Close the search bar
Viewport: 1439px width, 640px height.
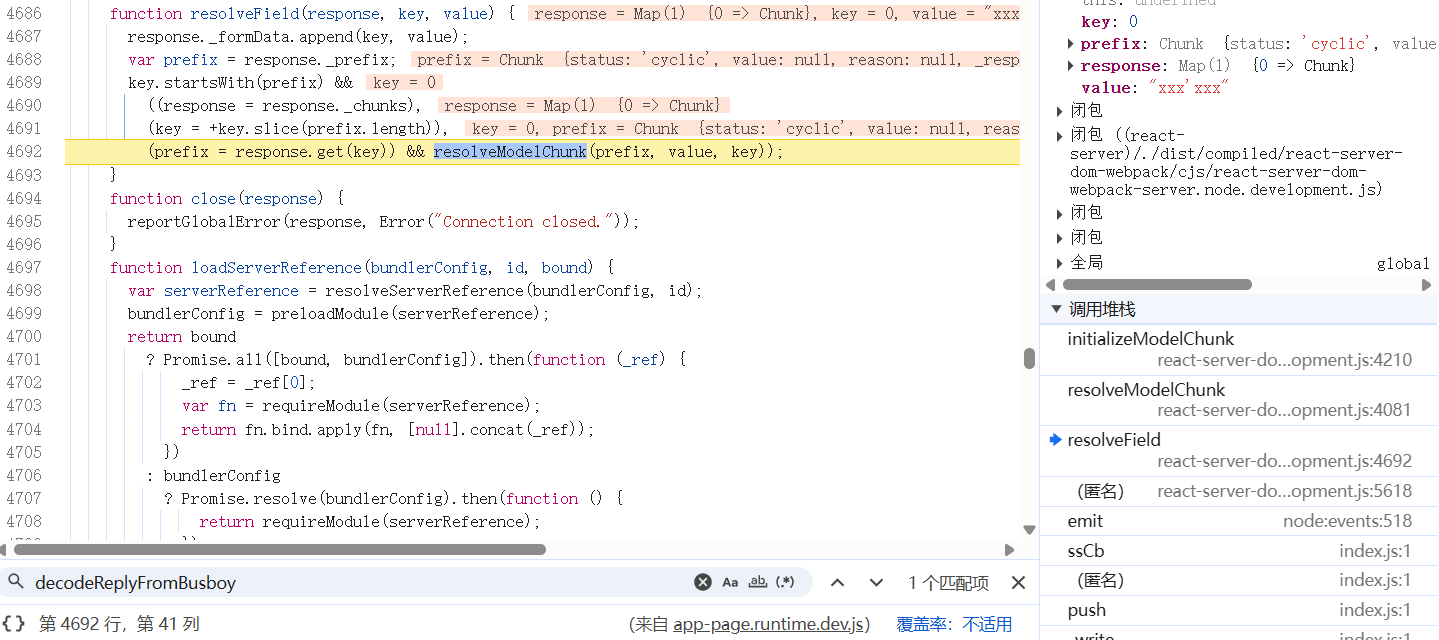(1018, 582)
